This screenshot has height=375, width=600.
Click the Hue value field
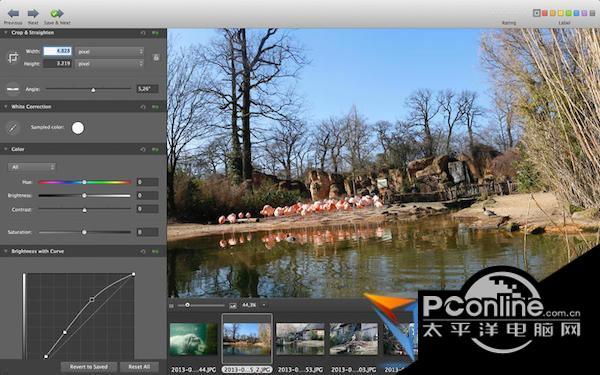[x=147, y=182]
